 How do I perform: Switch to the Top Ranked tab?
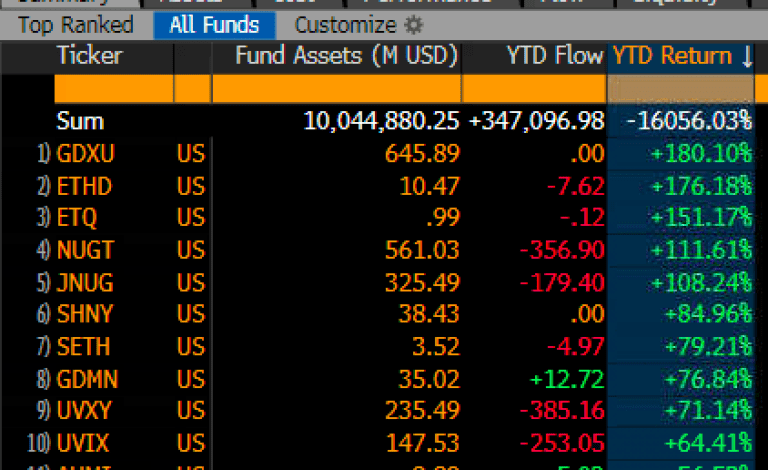[x=75, y=26]
